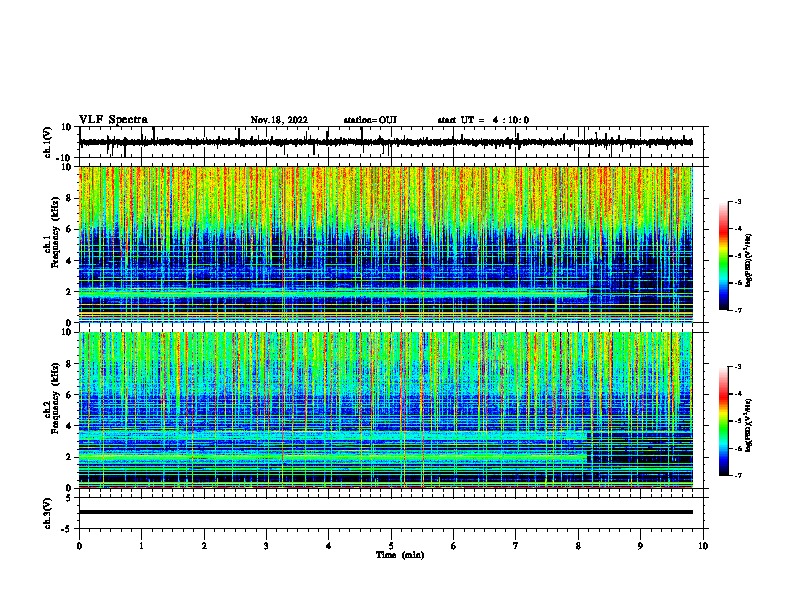Click the time axis tick label "7"
Viewport: 792px width, 612px height.
coord(516,546)
